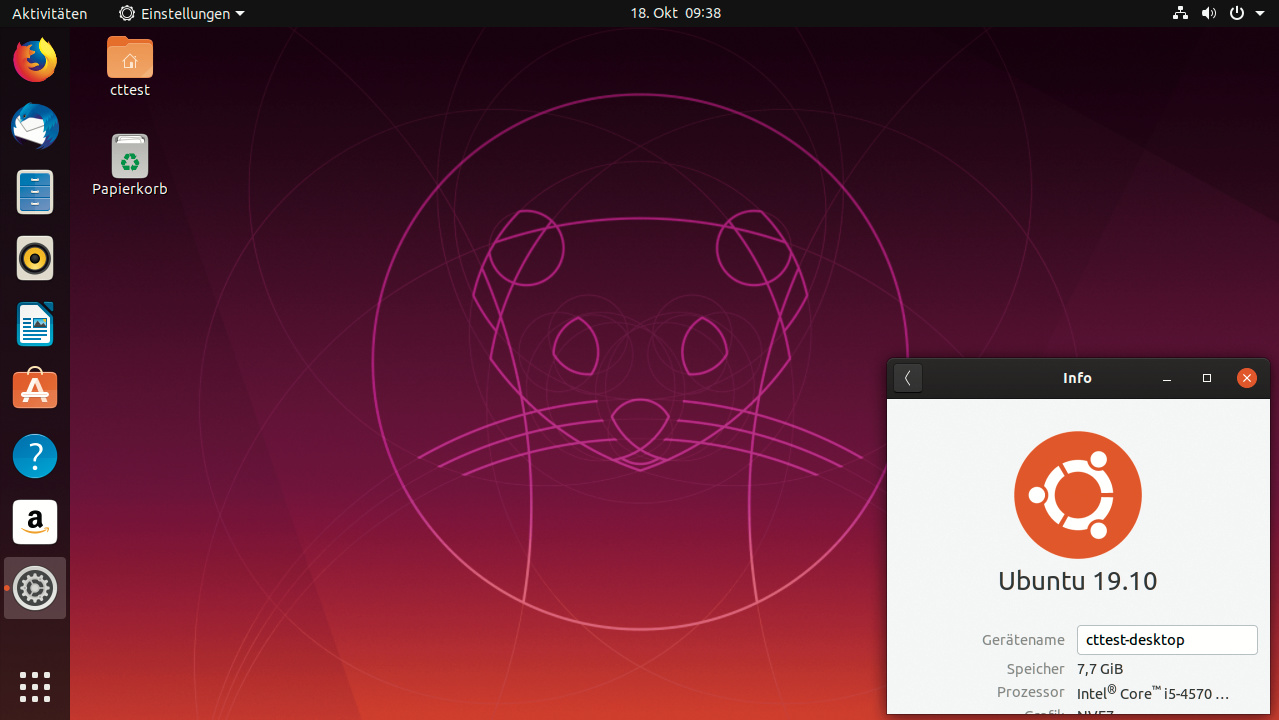Open the clock calendar 18. Okt 09:38
Image resolution: width=1279 pixels, height=720 pixels.
click(676, 13)
